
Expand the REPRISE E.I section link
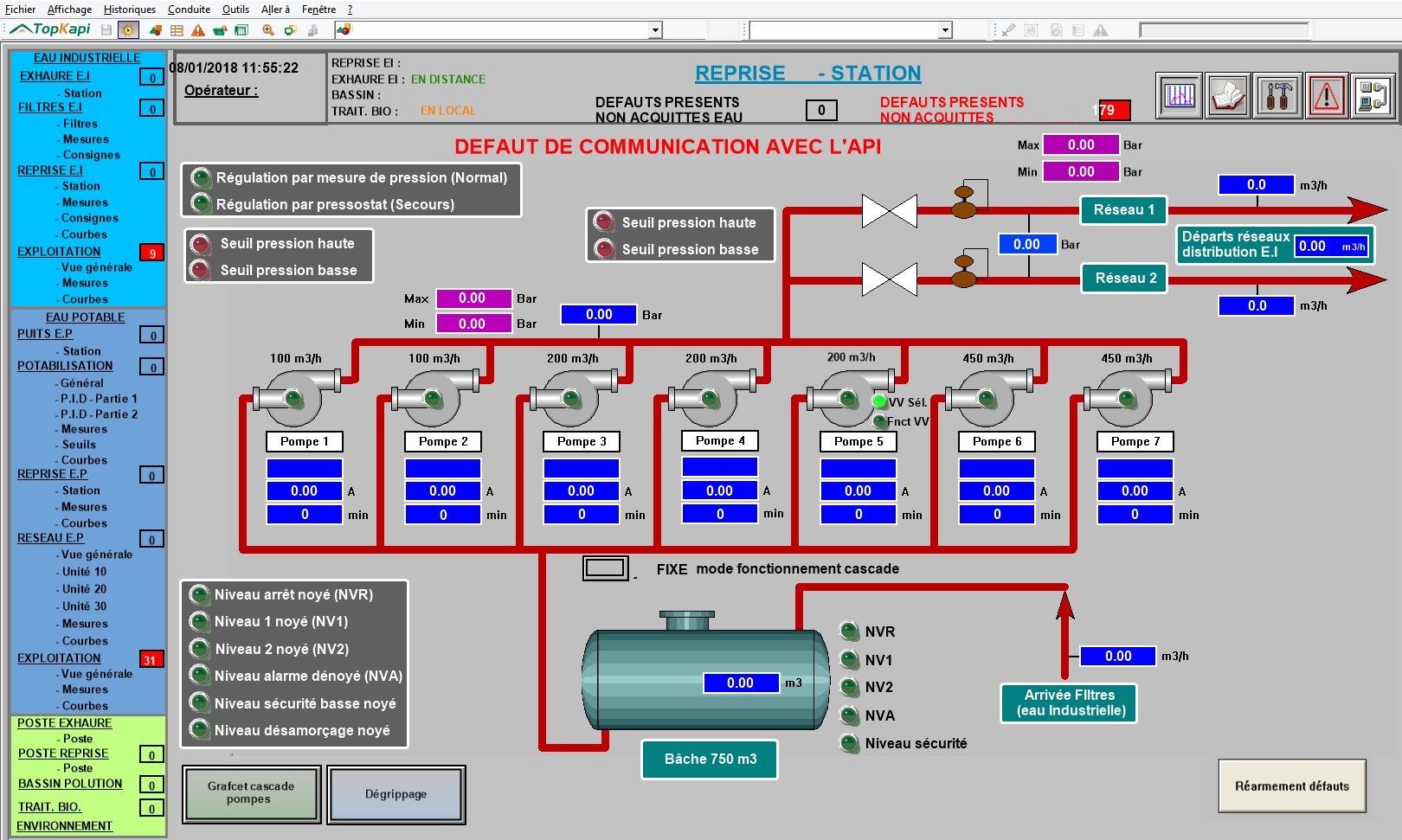pyautogui.click(x=50, y=170)
